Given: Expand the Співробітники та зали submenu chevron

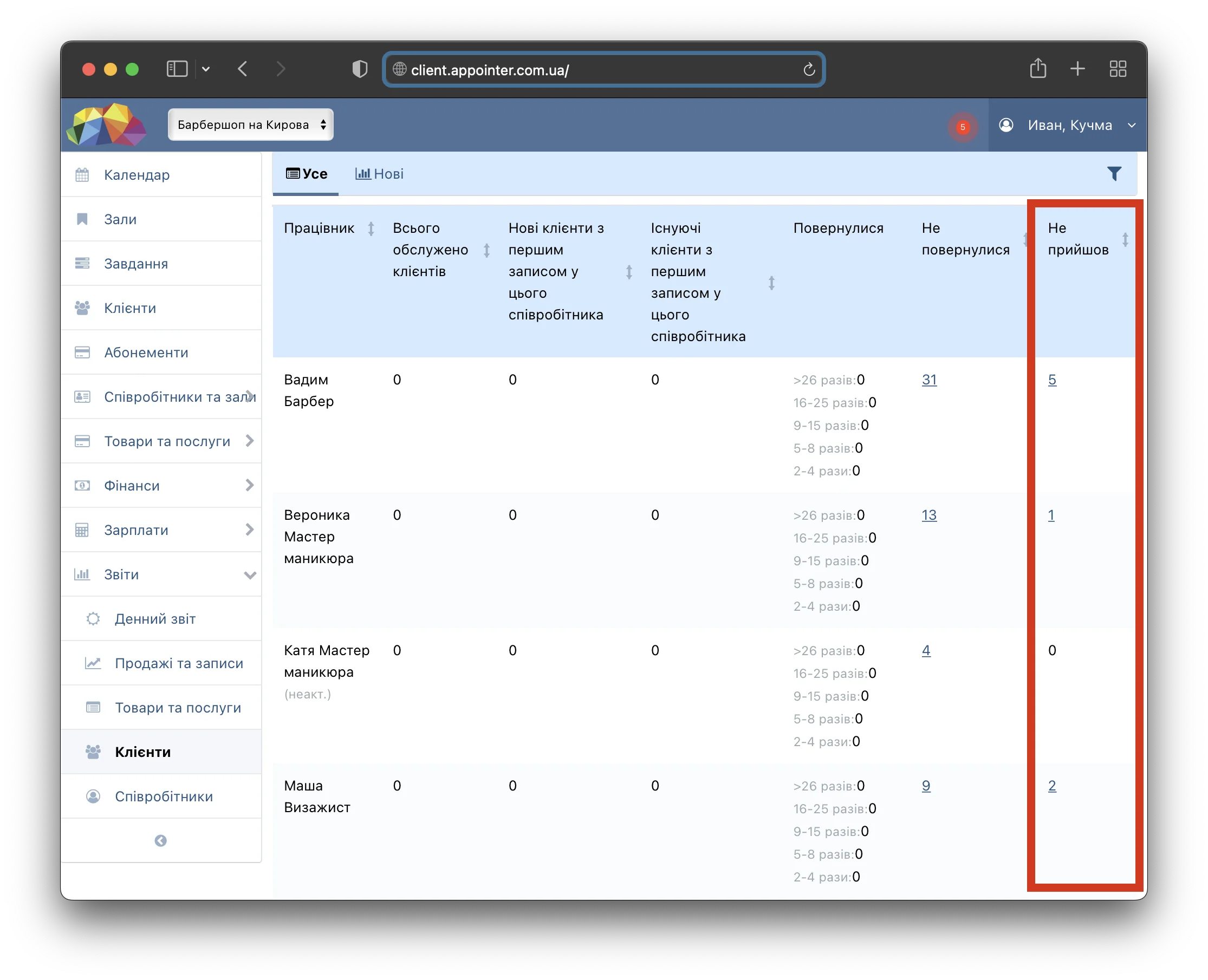Looking at the screenshot, I should click(250, 397).
